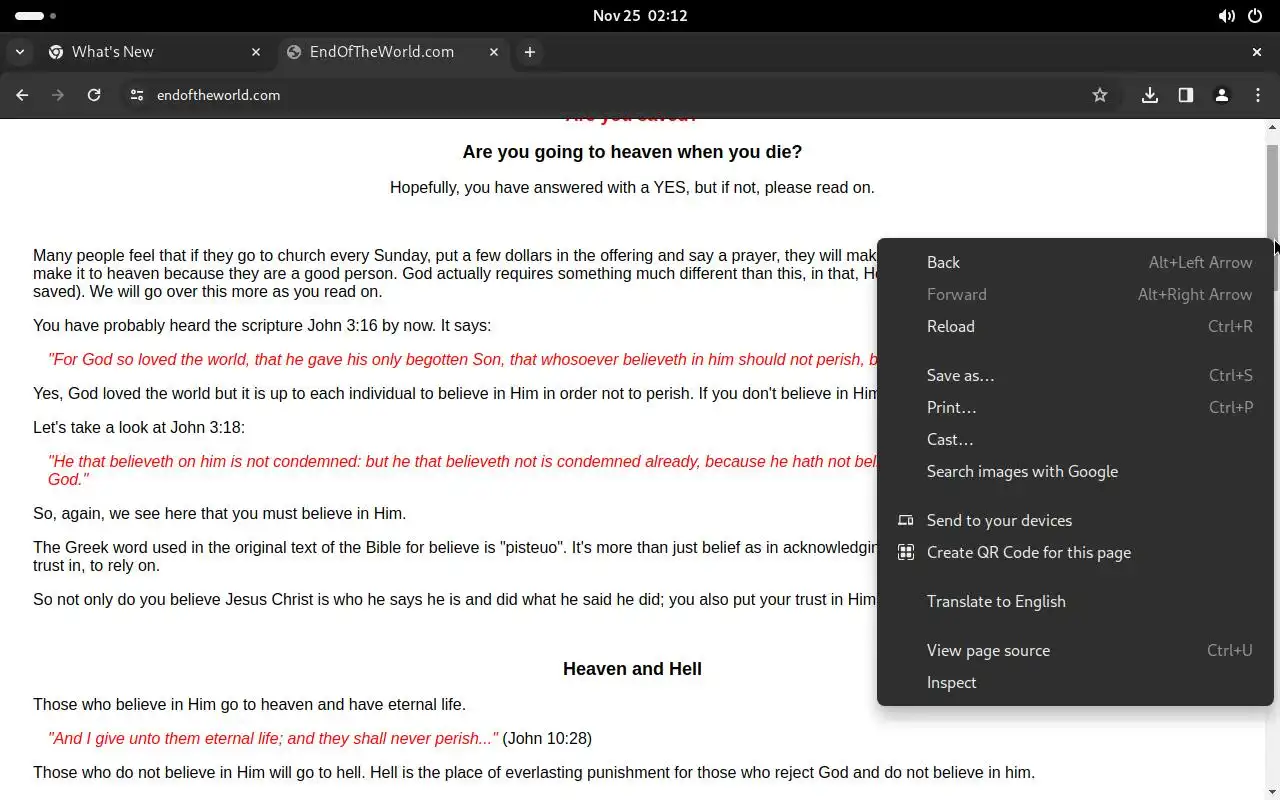Close the EndOfTheWorld.com tab
This screenshot has width=1280, height=800.
point(494,52)
